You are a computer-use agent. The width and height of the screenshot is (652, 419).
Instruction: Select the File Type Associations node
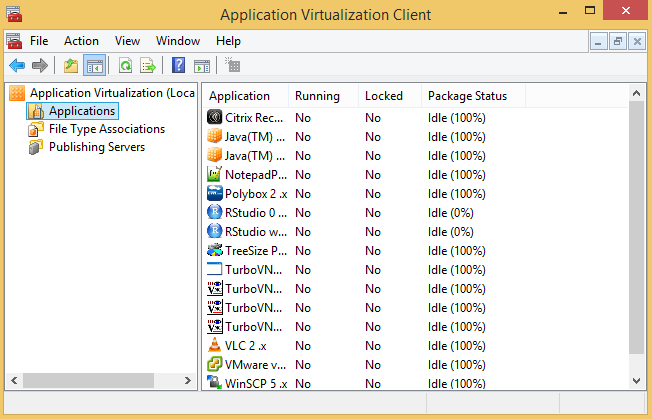[96, 129]
